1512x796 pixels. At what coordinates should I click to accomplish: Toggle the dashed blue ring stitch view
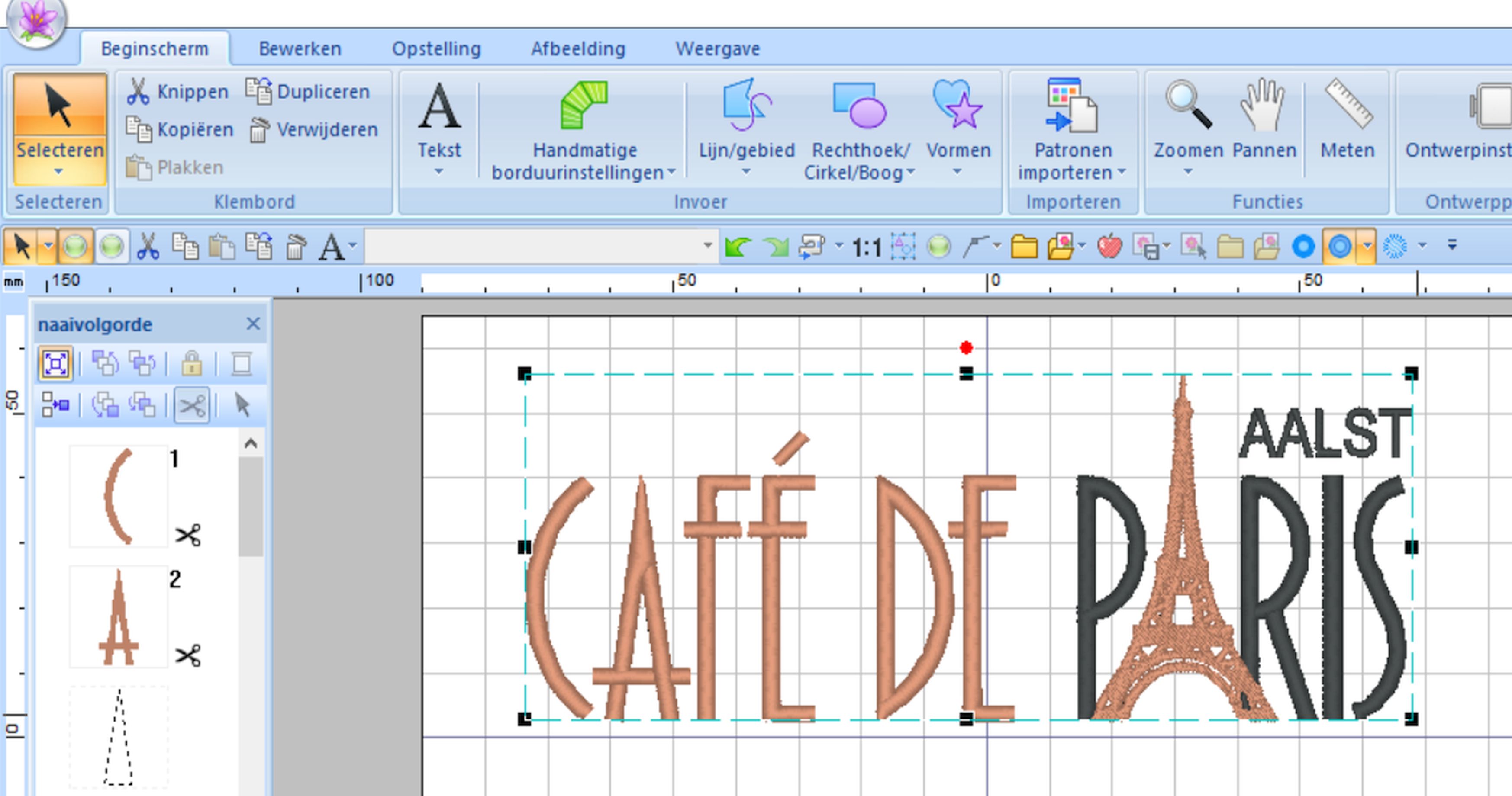point(1395,246)
